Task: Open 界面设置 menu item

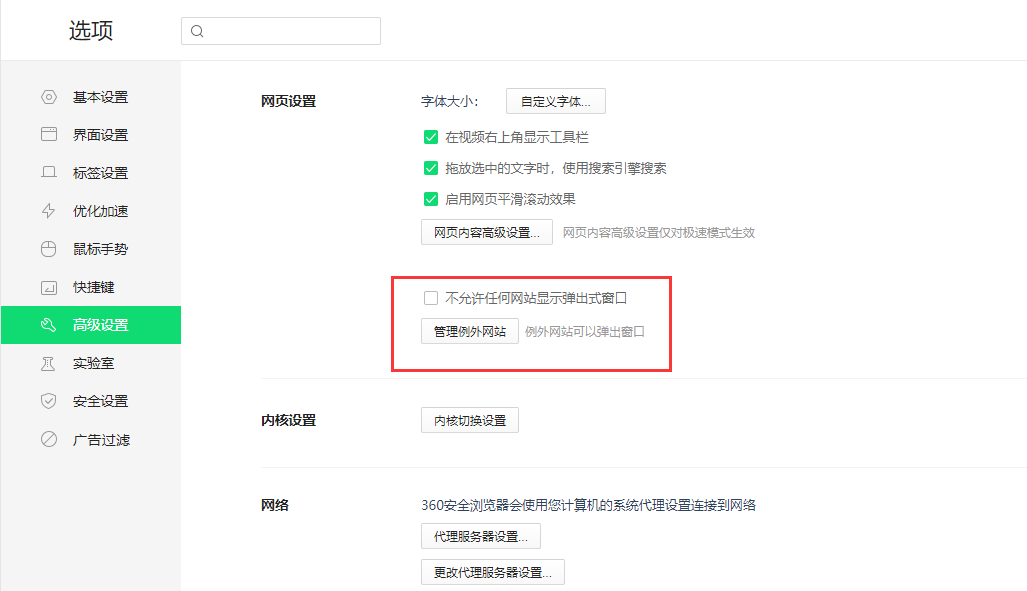Action: coord(91,134)
